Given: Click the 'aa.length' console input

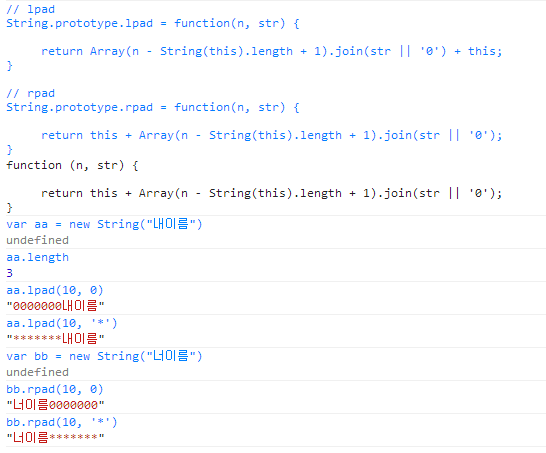Looking at the screenshot, I should click(x=38, y=258).
